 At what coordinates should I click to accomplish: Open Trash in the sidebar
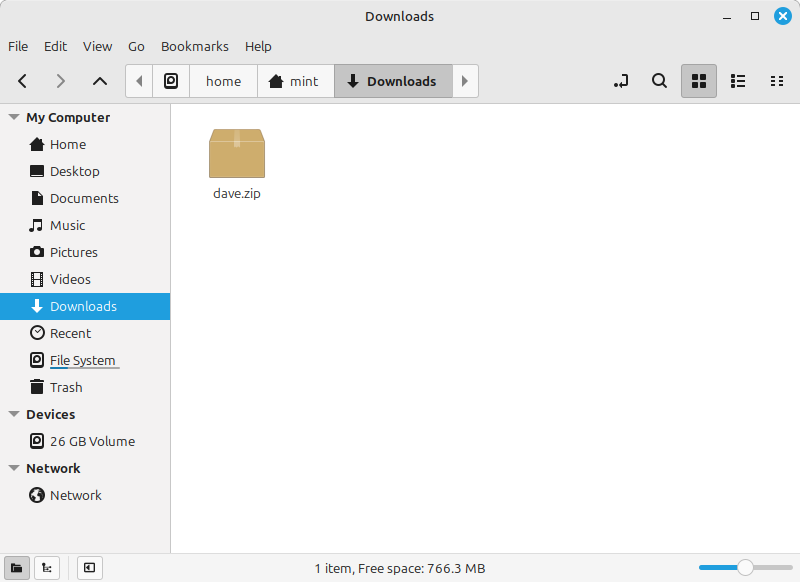[66, 387]
